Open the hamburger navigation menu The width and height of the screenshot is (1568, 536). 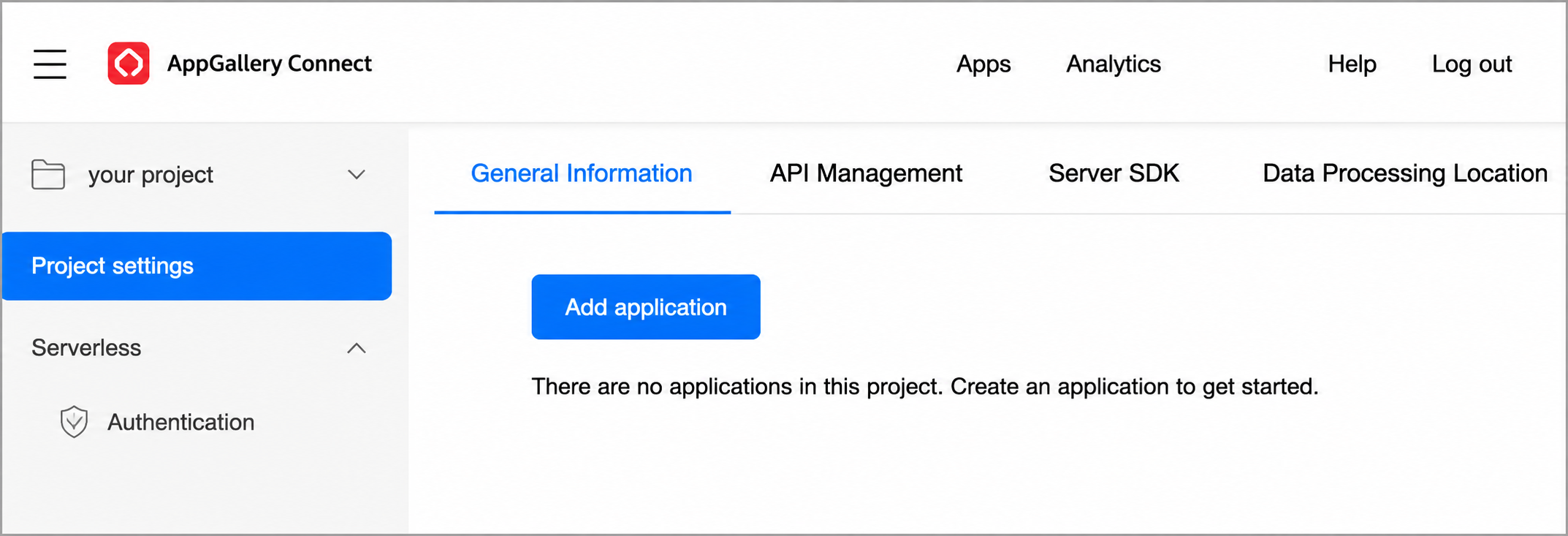[x=50, y=64]
